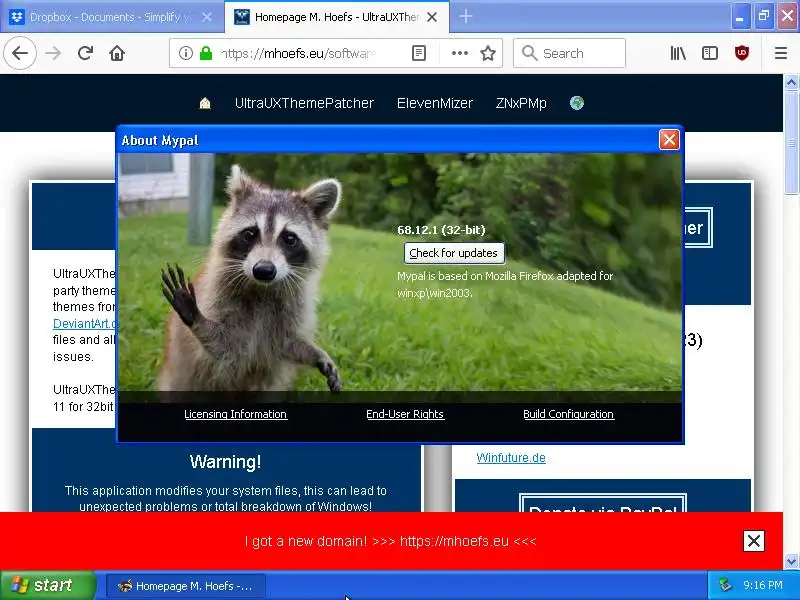Close the Homepage M. Hoefs tab
The width and height of the screenshot is (800, 600).
(432, 17)
